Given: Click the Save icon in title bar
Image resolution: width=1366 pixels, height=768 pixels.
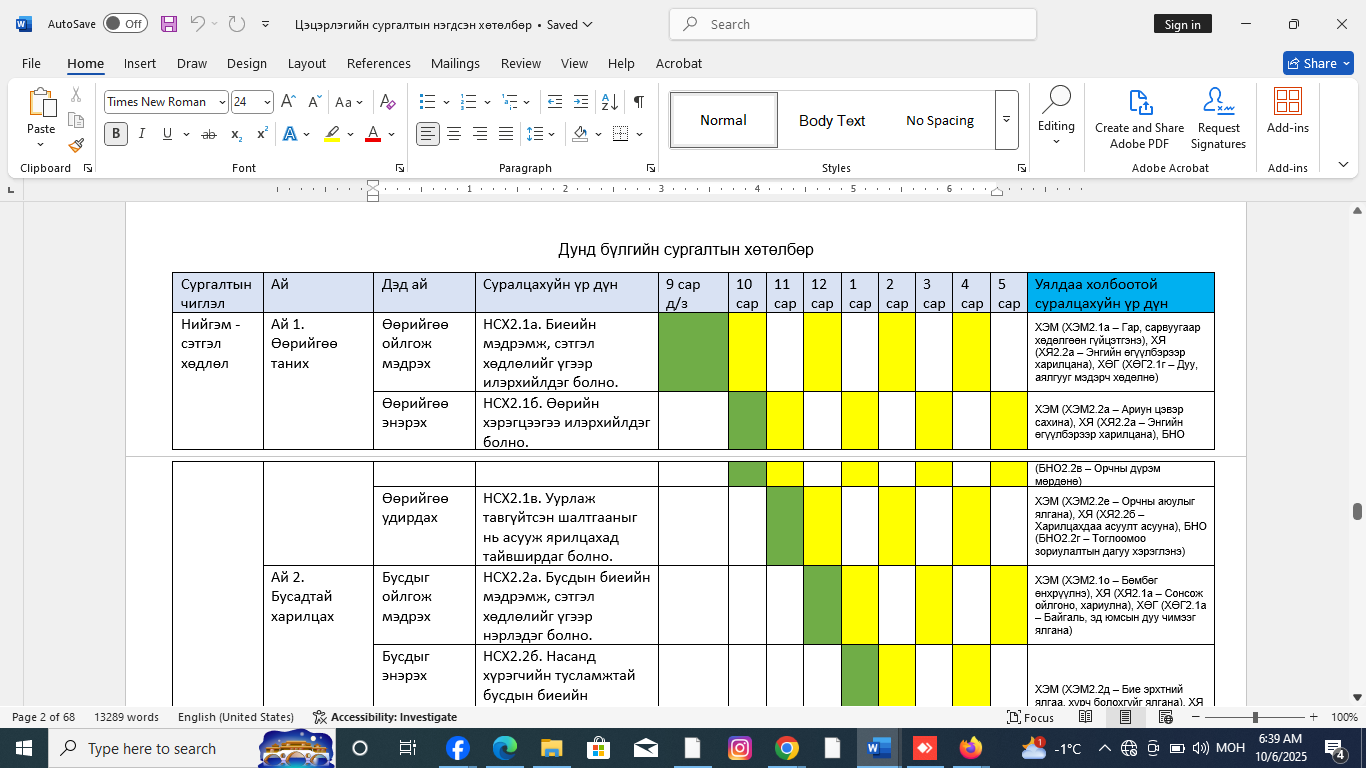Looking at the screenshot, I should [x=169, y=24].
